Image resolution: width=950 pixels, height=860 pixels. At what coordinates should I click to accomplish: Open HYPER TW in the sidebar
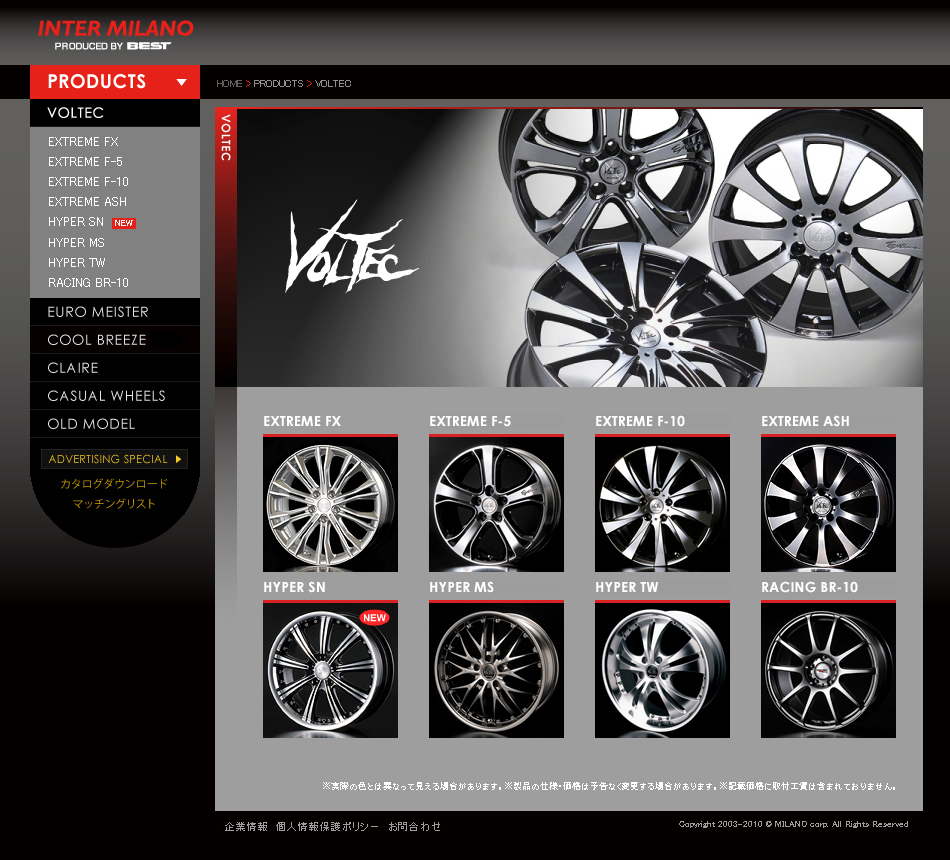[76, 262]
